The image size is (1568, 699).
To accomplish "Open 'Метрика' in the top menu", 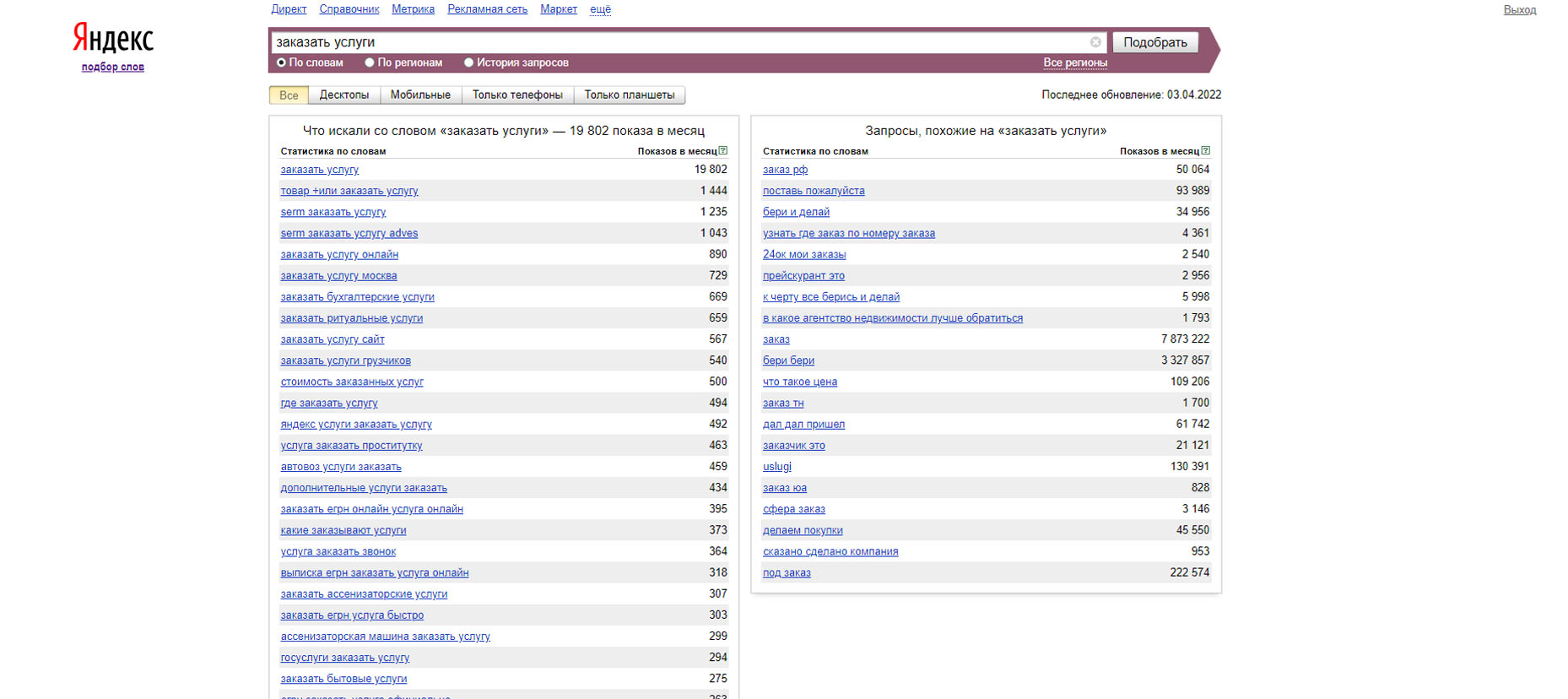I will coord(413,9).
